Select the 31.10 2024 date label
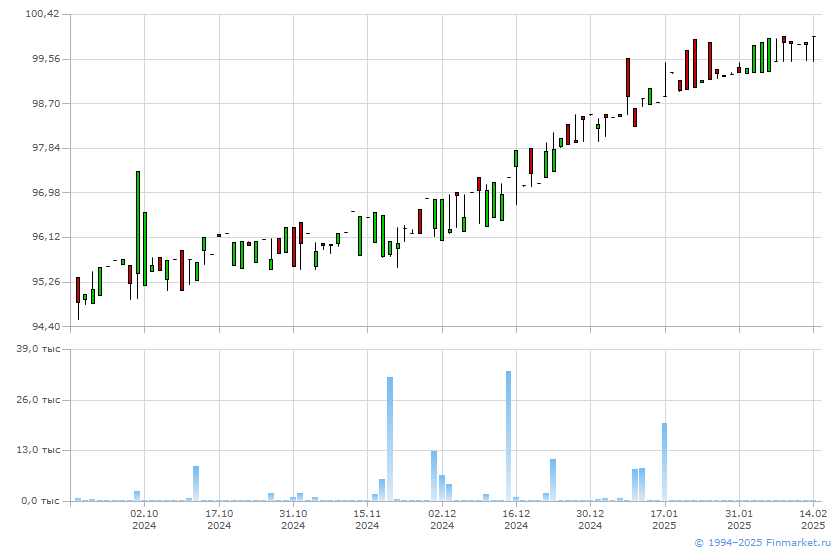The image size is (840, 550). coord(293,519)
